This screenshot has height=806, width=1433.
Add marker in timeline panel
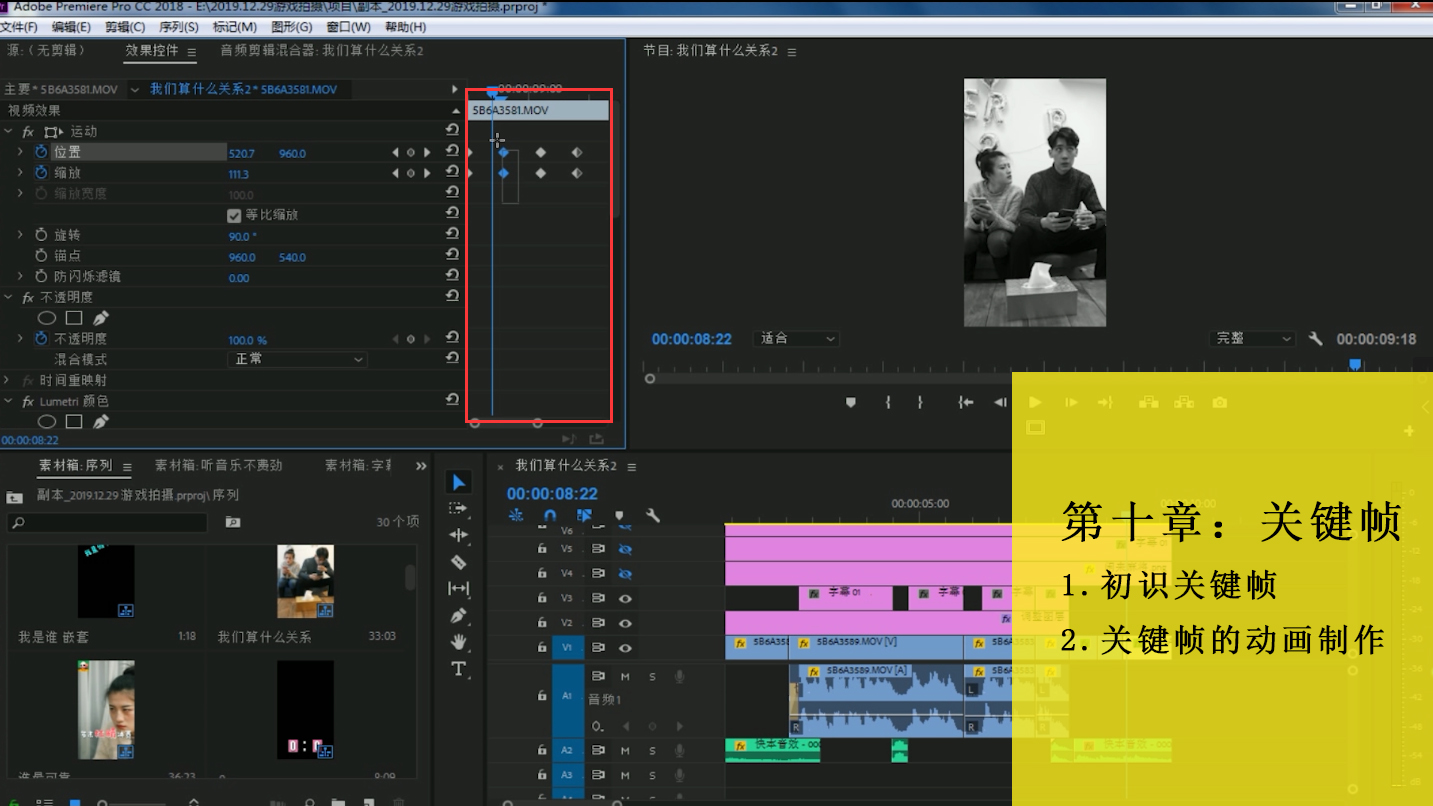click(x=619, y=516)
